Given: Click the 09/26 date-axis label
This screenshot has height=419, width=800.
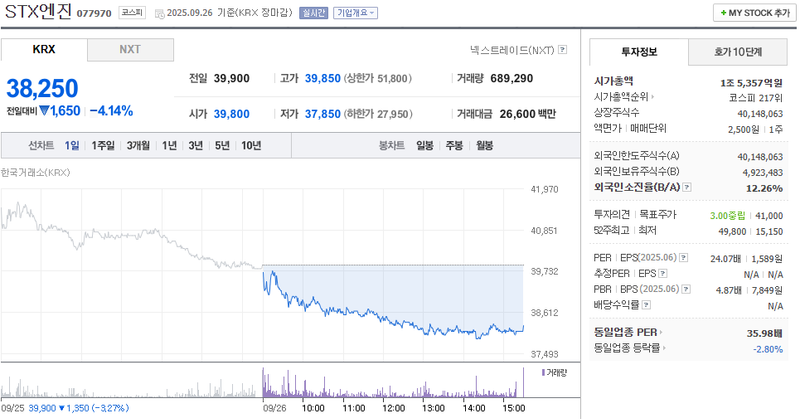Looking at the screenshot, I should (x=274, y=408).
